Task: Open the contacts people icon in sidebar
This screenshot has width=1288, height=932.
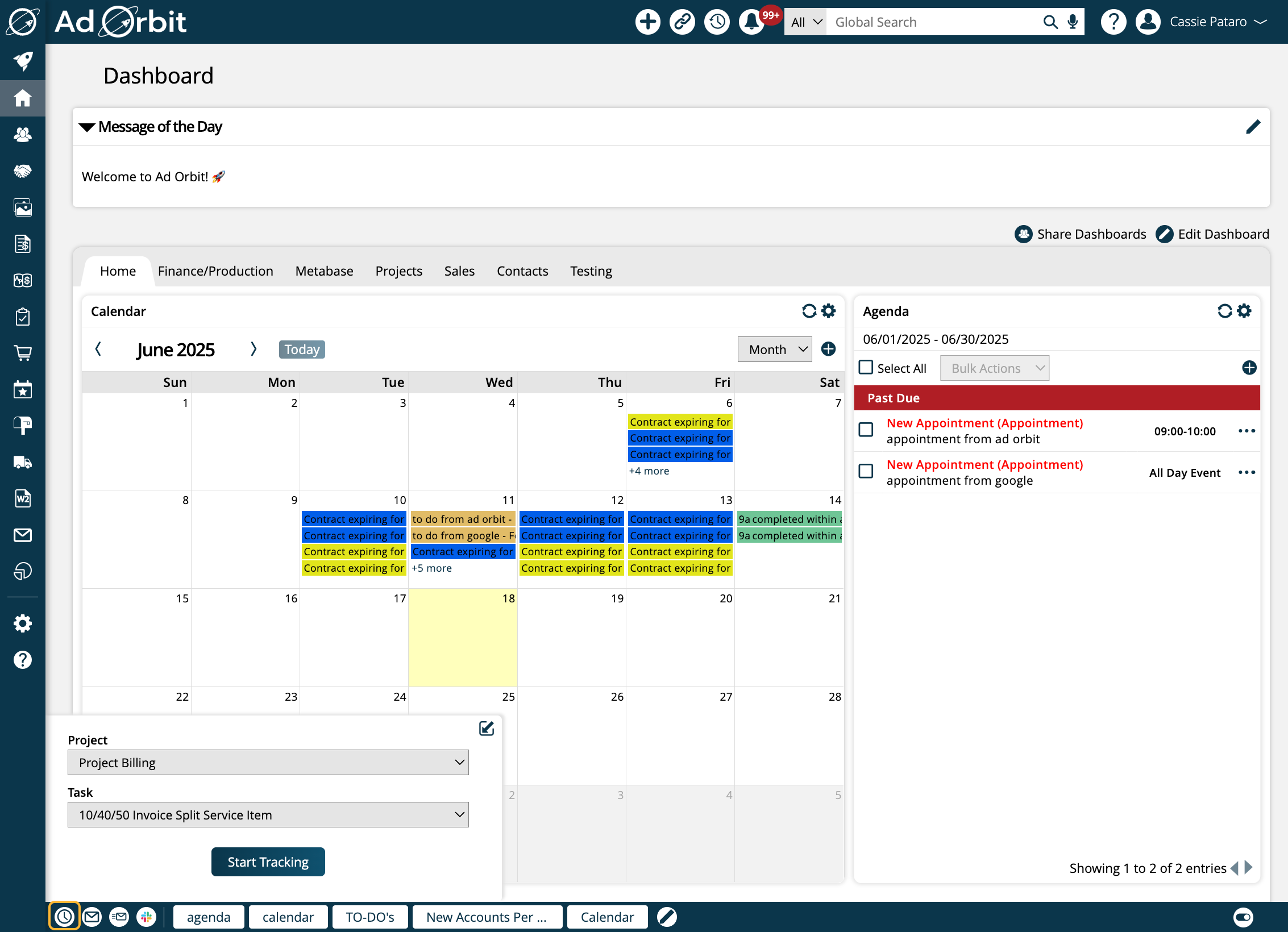Action: click(x=23, y=135)
